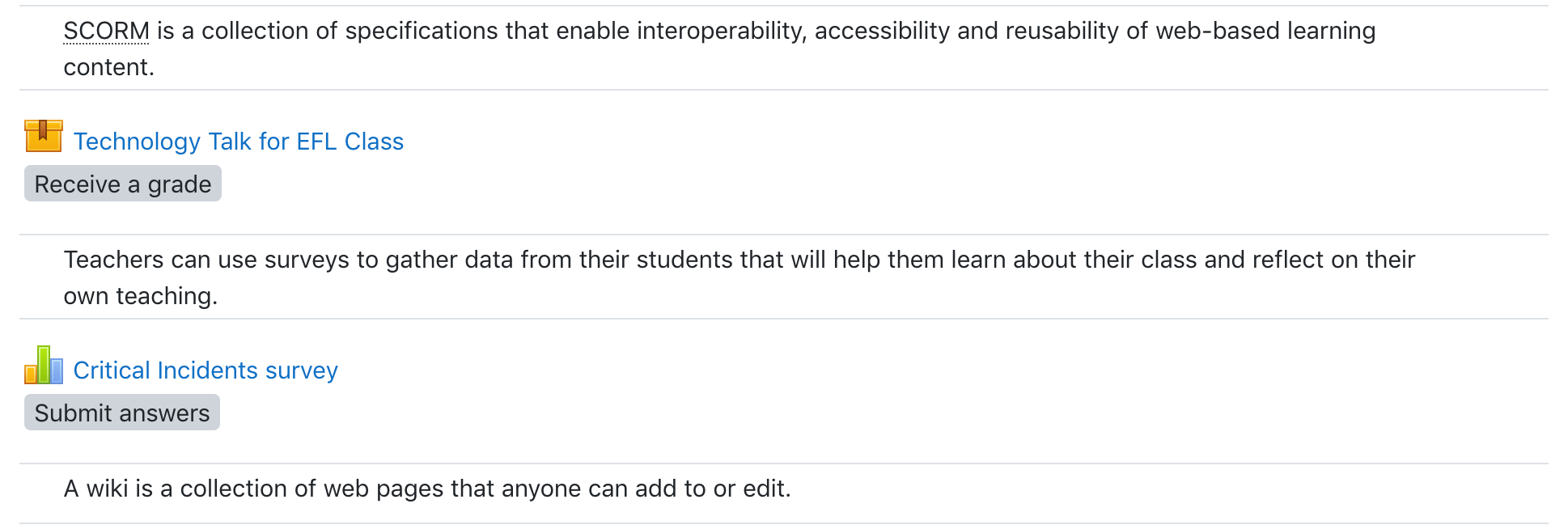
Task: Click the word content below SCORM
Action: click(108, 67)
